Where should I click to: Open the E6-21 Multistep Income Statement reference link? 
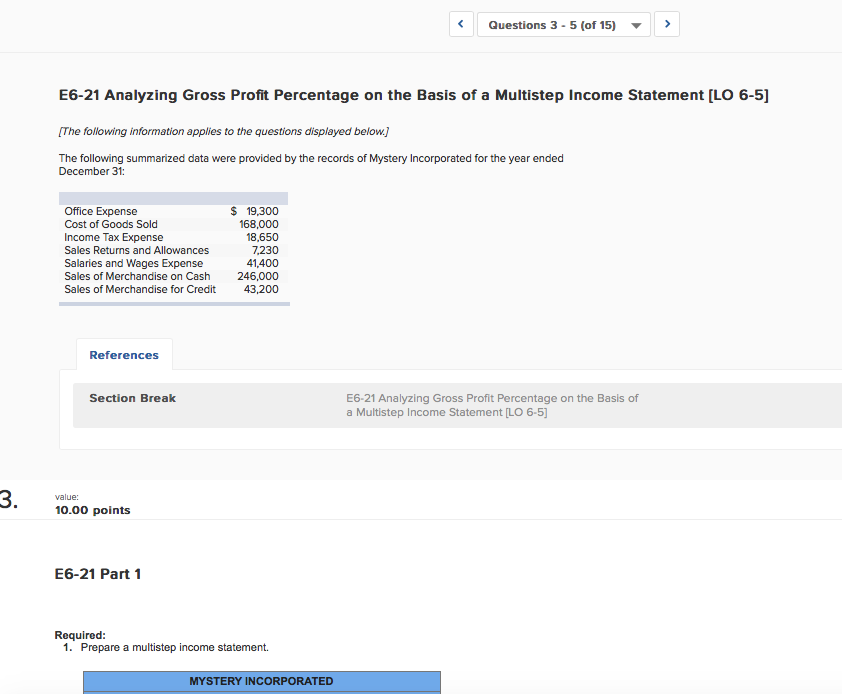[492, 405]
